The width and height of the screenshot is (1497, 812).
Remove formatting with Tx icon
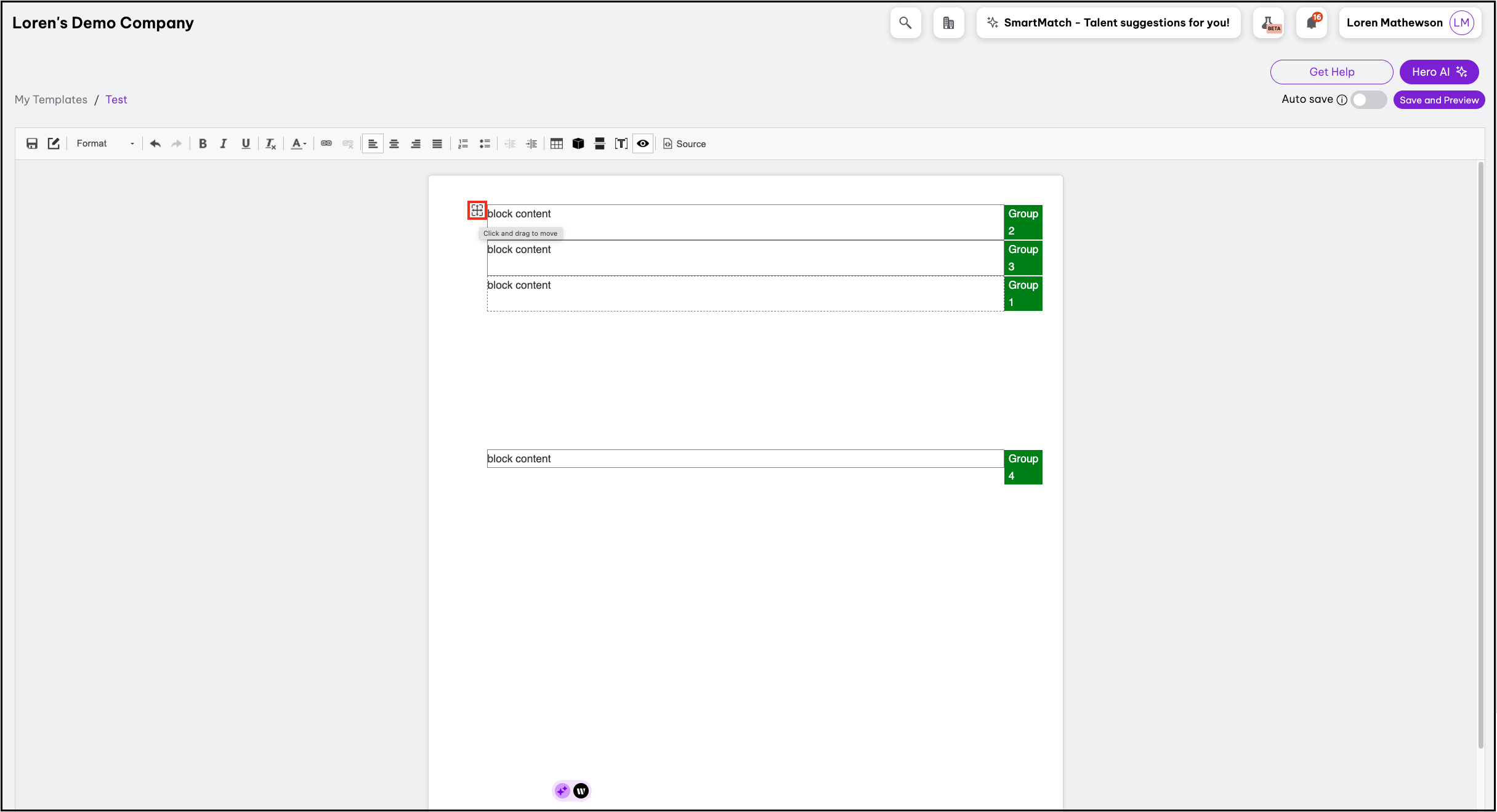(270, 143)
